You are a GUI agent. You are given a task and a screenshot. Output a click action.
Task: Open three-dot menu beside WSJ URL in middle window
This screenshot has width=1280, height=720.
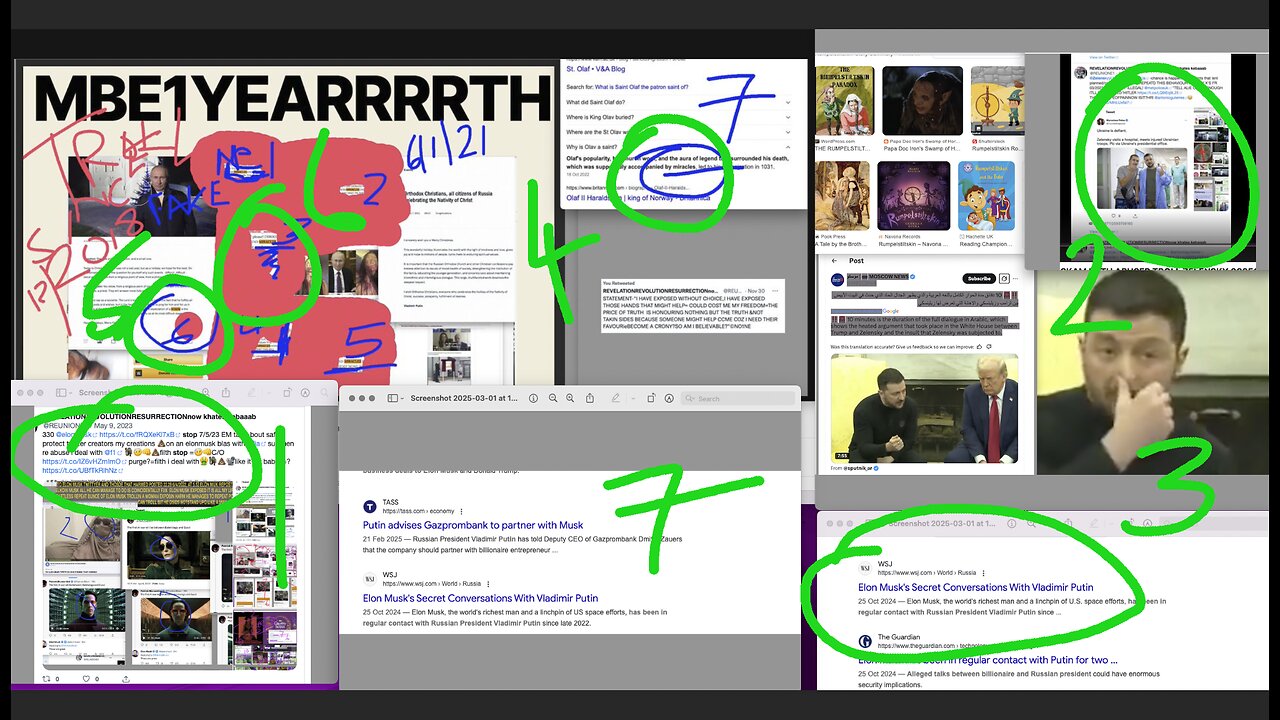coord(488,584)
